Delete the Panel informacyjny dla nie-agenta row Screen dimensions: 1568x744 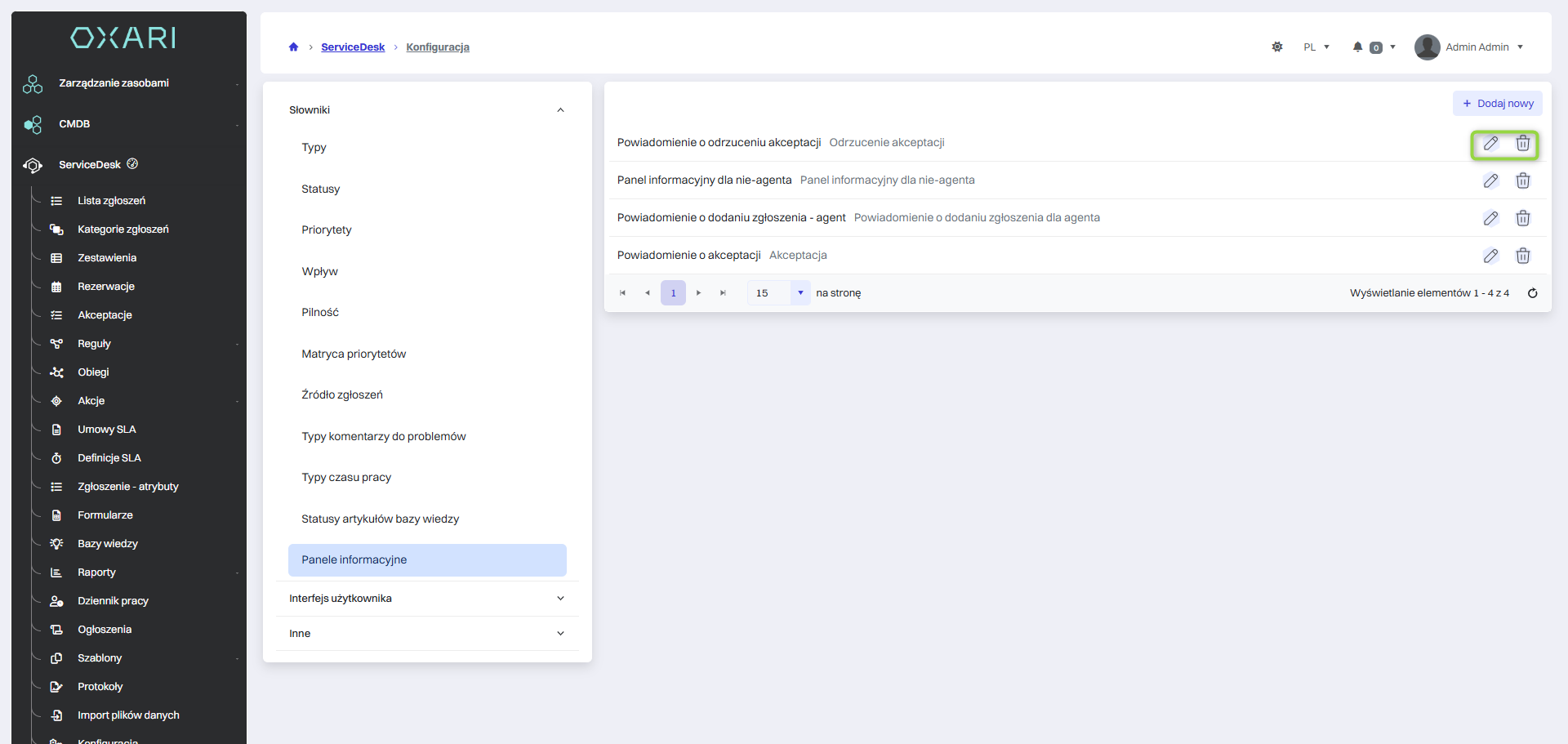(x=1522, y=181)
